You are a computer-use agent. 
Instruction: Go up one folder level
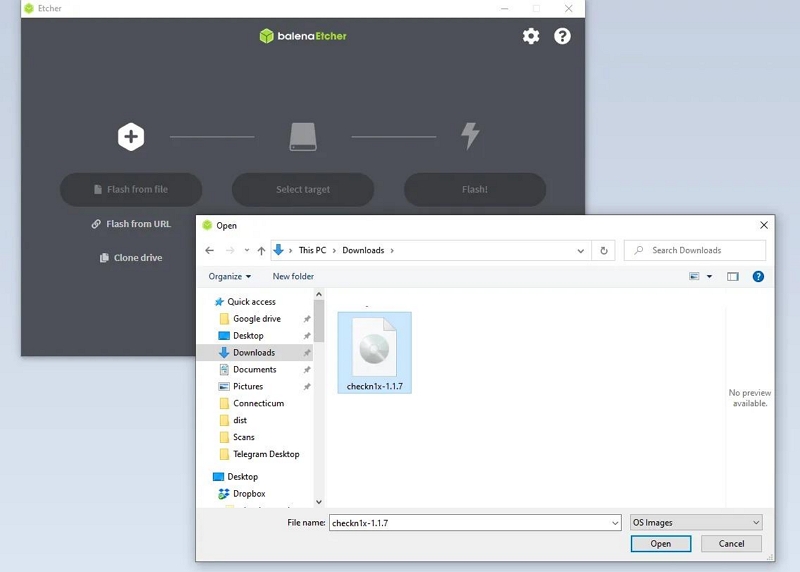pos(261,251)
